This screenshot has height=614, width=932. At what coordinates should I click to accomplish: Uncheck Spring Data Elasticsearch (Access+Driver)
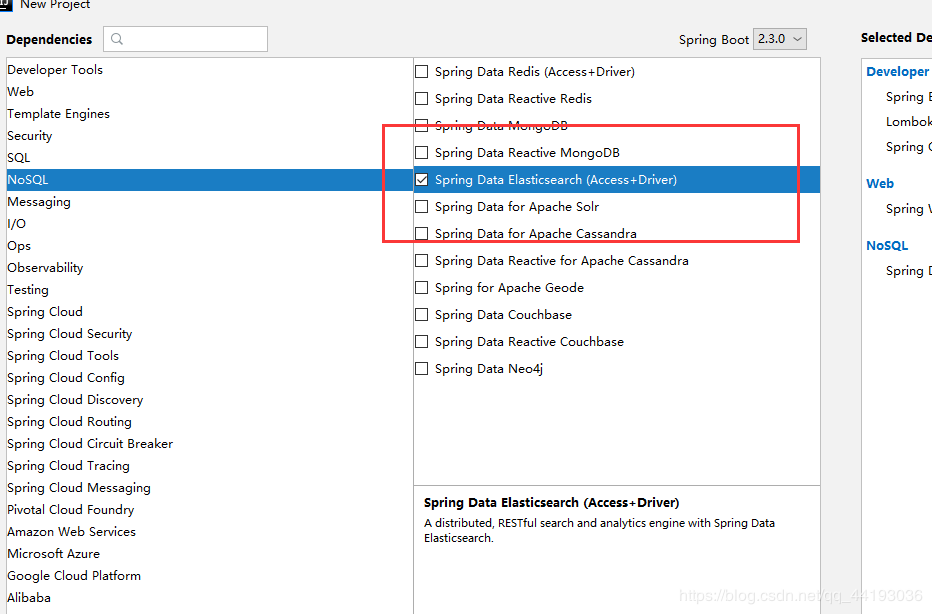pos(421,180)
